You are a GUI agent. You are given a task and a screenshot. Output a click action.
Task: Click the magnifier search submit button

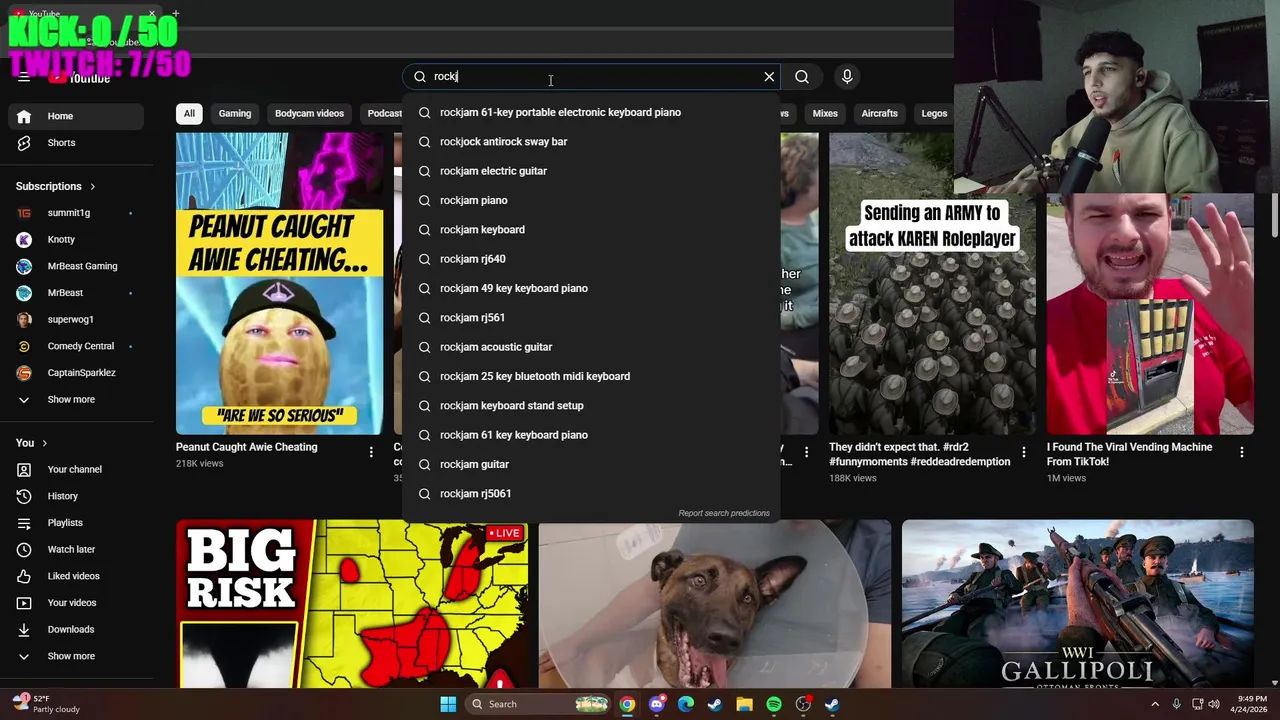tap(802, 77)
